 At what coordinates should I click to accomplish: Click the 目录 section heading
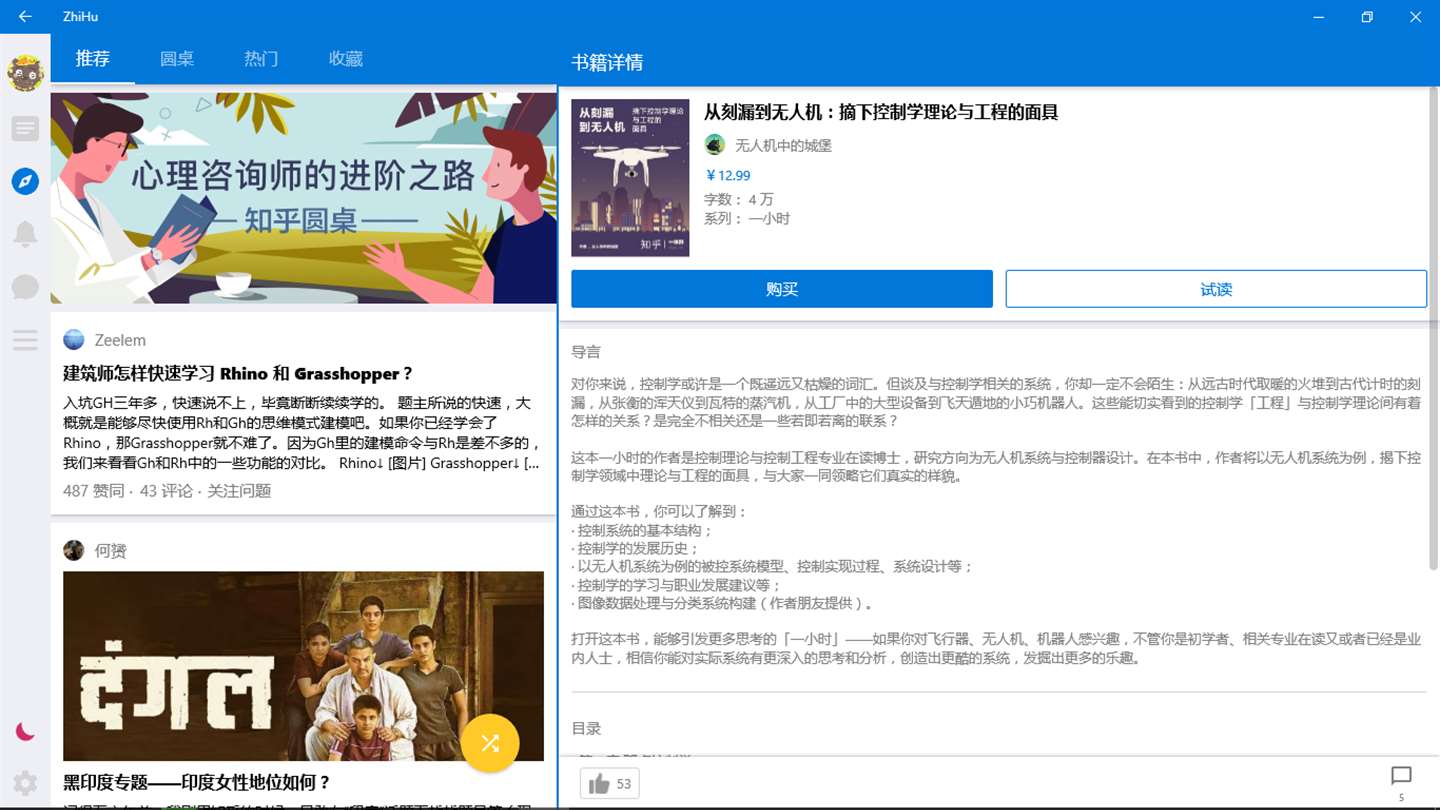pyautogui.click(x=586, y=728)
